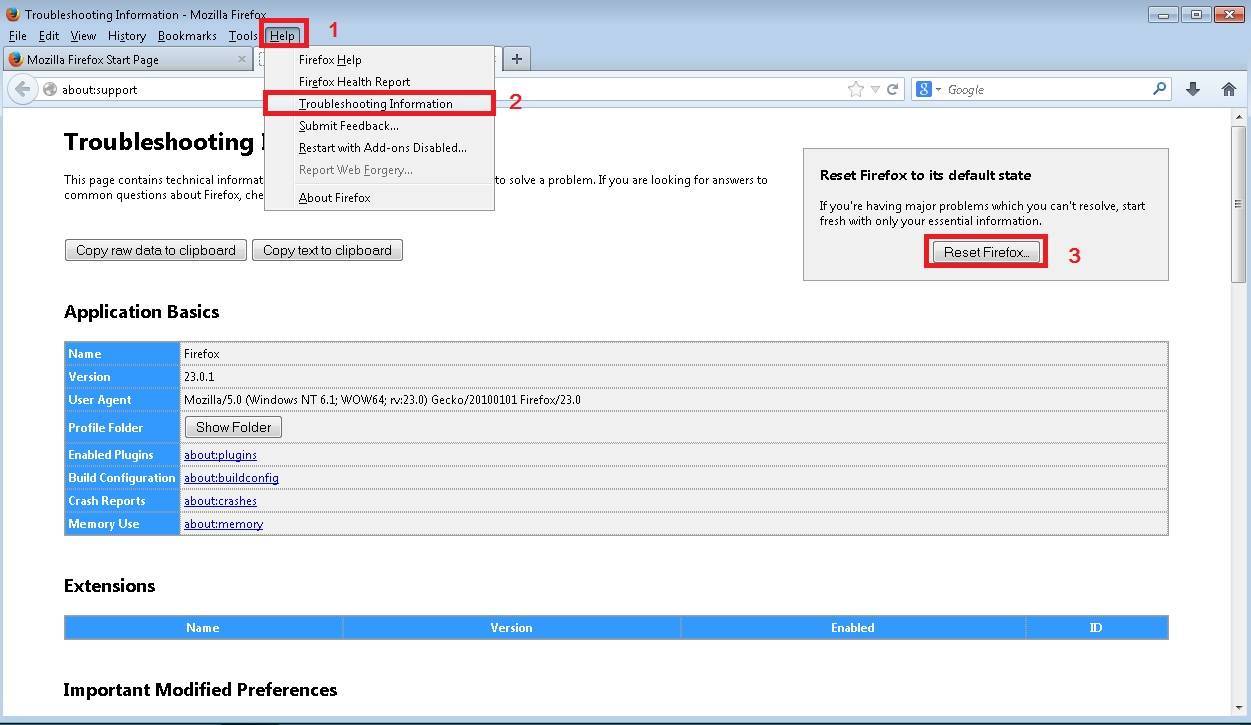This screenshot has height=725, width=1251.
Task: Expand the URL history dropdown arrow
Action: pyautogui.click(x=875, y=89)
